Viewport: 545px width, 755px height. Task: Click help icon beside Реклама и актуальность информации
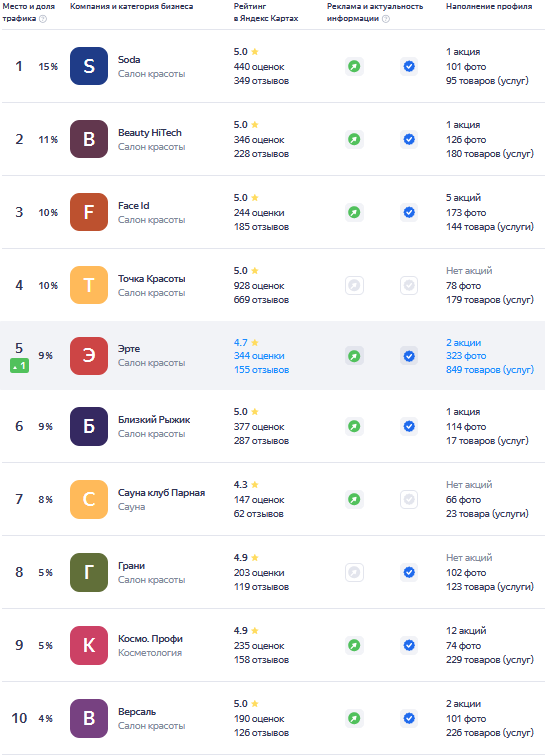point(386,19)
